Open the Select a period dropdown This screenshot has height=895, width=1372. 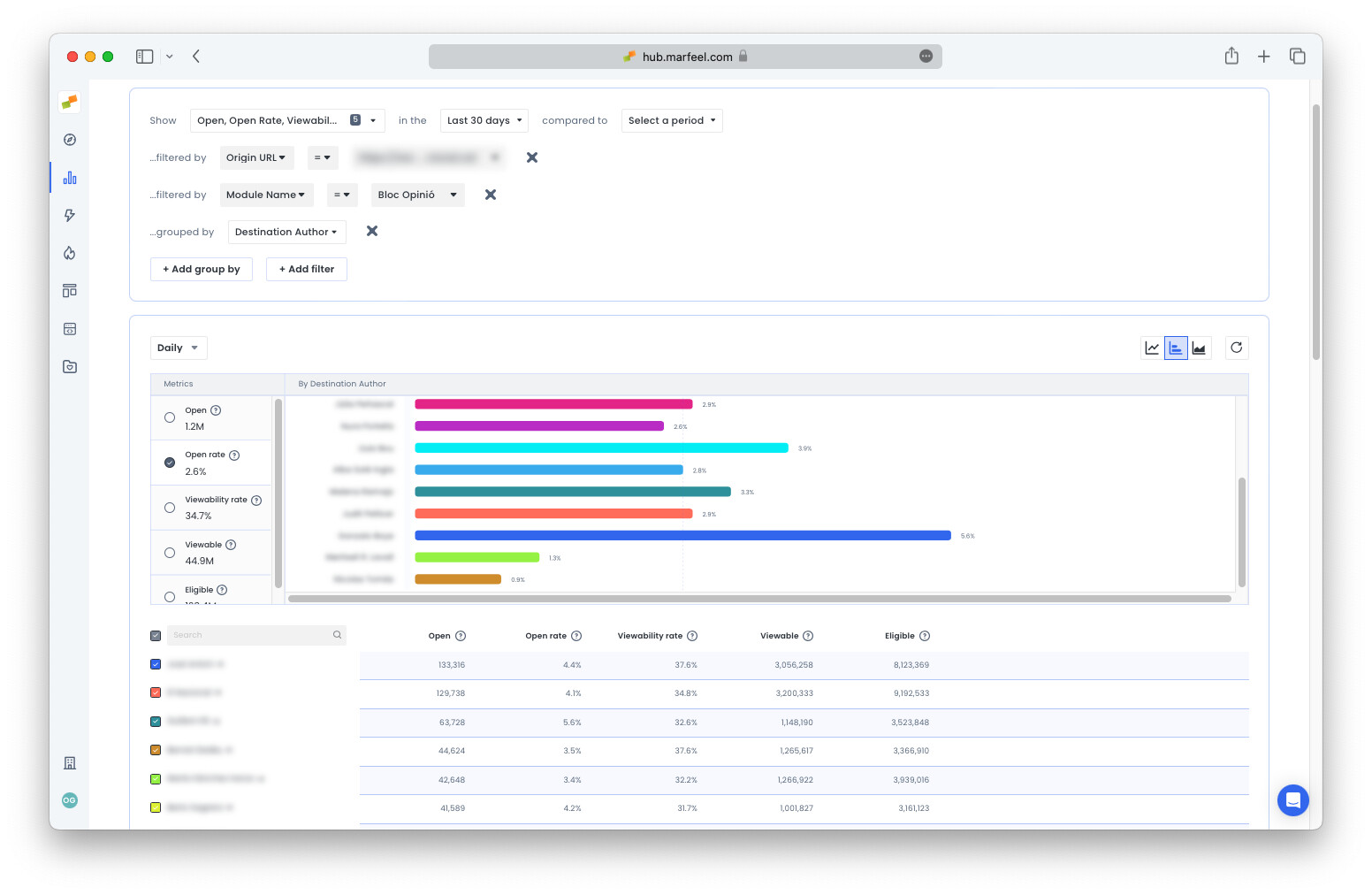point(671,121)
